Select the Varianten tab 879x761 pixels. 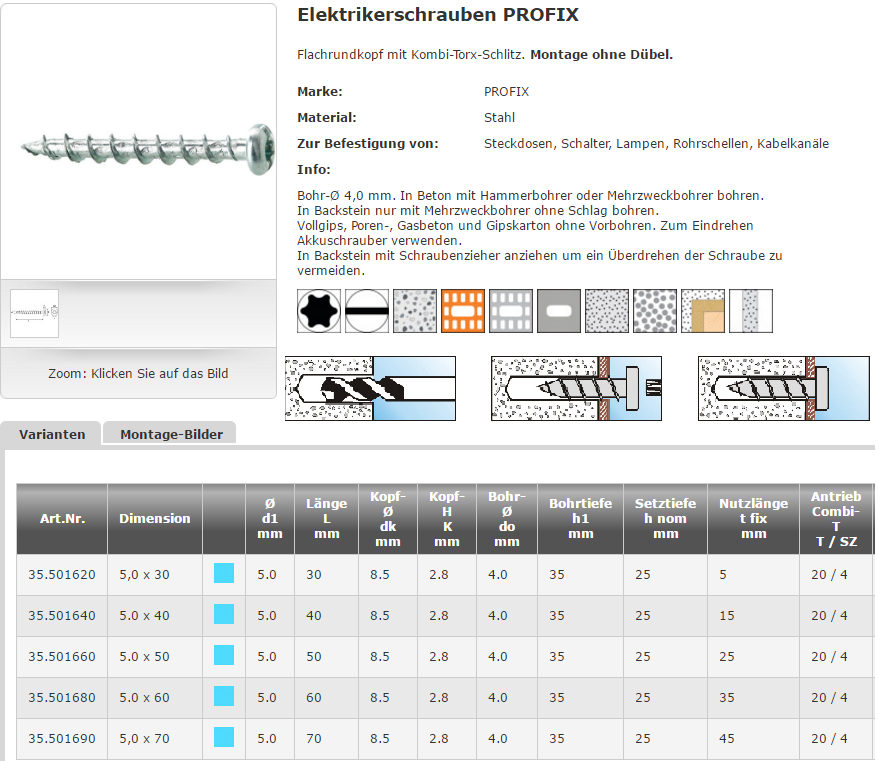[52, 434]
